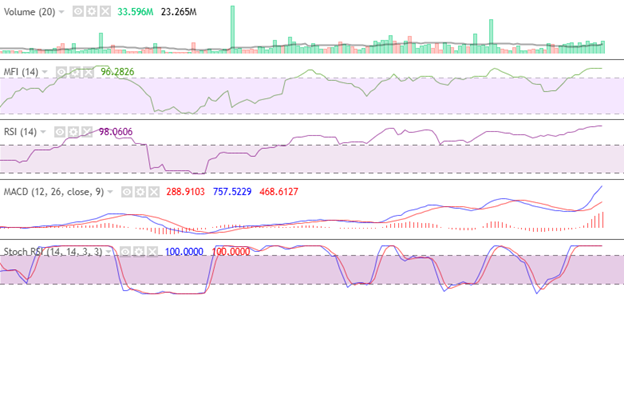624x398 pixels.
Task: Open RSI indicator settings gear
Action: tap(73, 132)
